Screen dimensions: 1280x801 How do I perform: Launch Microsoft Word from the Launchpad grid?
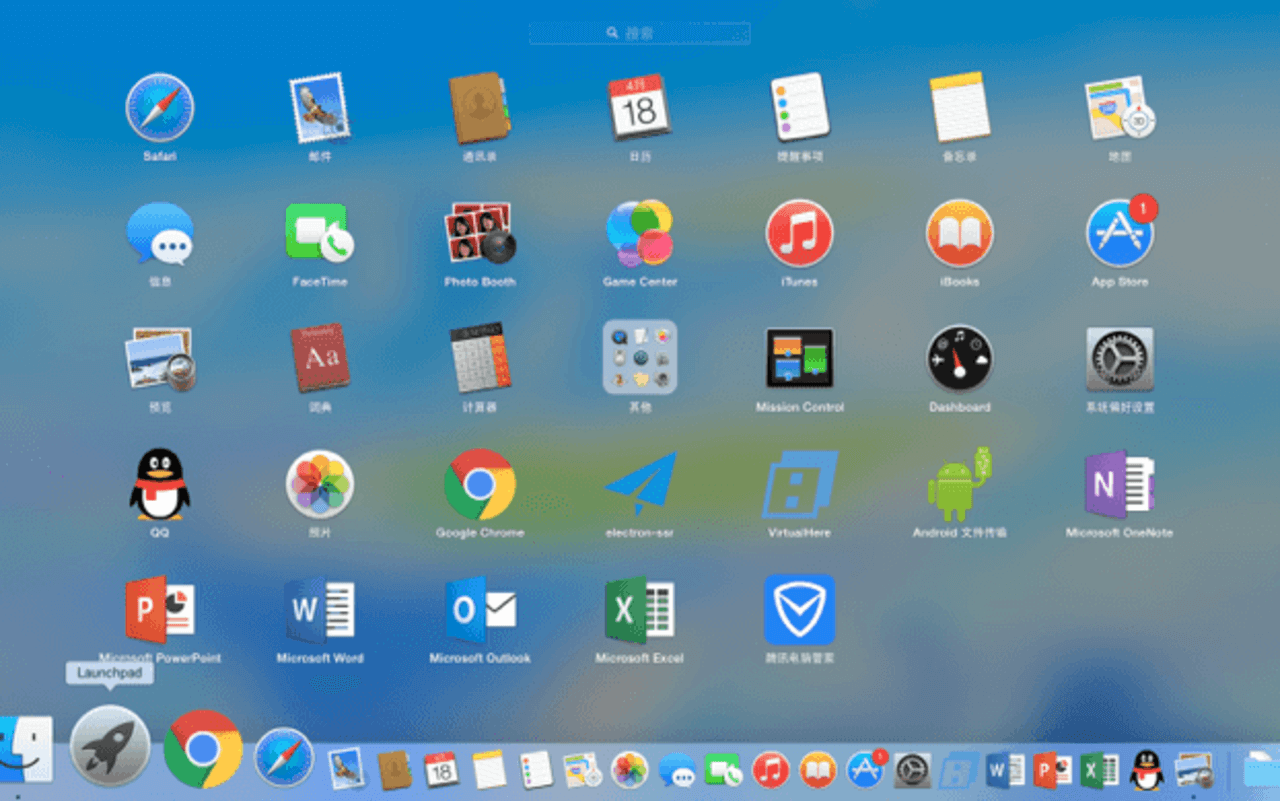pos(320,609)
